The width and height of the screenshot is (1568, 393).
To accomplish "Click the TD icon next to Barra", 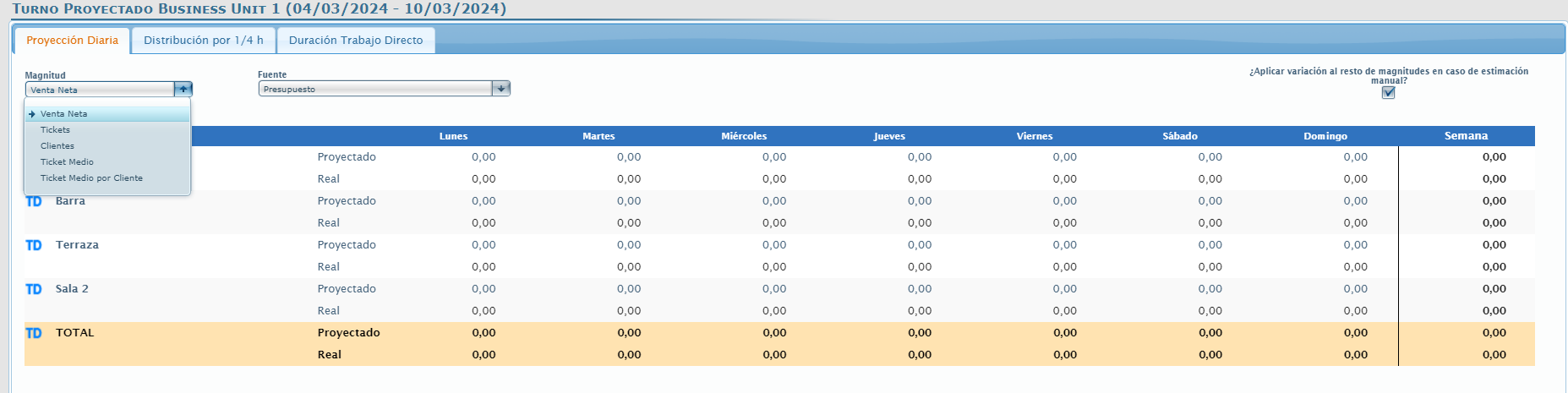I will pos(34,201).
